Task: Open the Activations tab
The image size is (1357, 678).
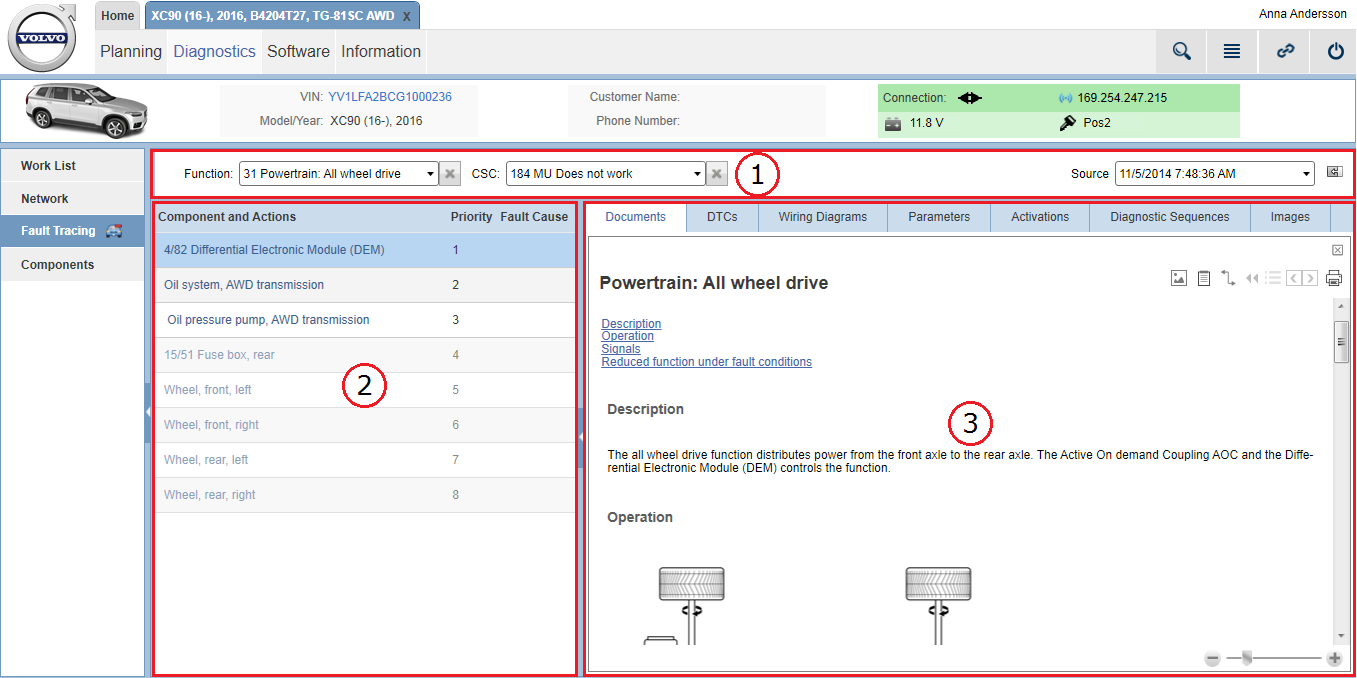Action: [1040, 217]
